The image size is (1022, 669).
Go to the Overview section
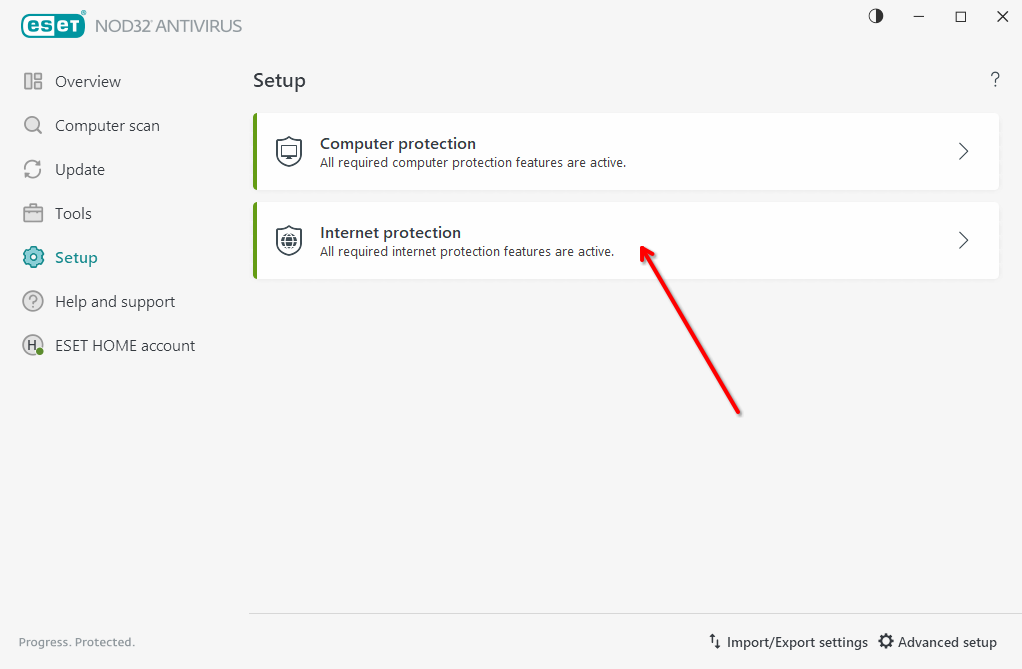[x=88, y=82]
